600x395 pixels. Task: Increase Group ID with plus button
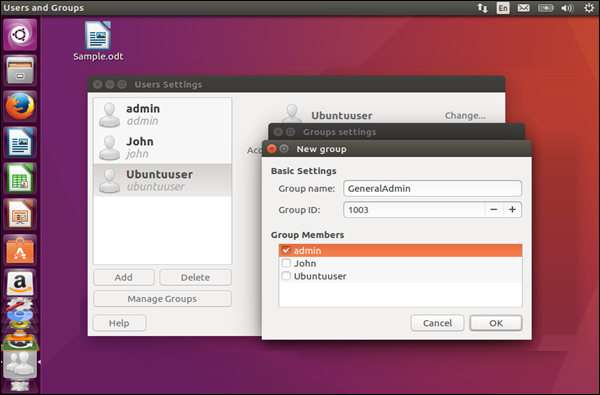point(512,209)
